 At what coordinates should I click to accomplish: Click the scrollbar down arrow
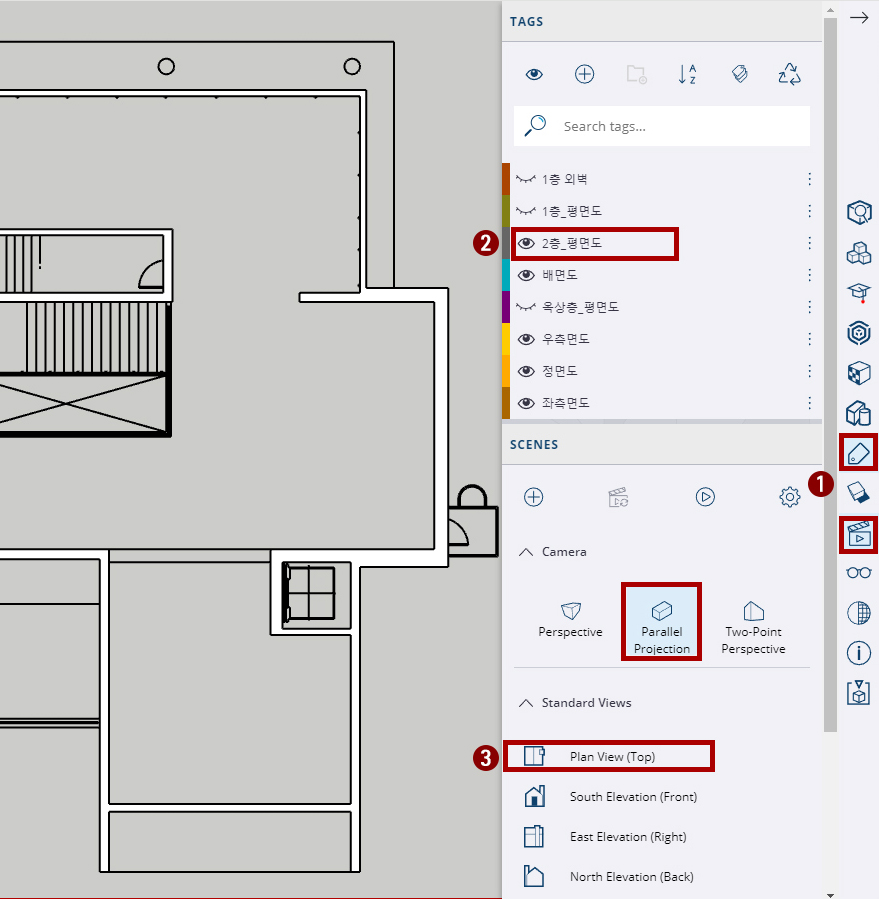pos(830,894)
